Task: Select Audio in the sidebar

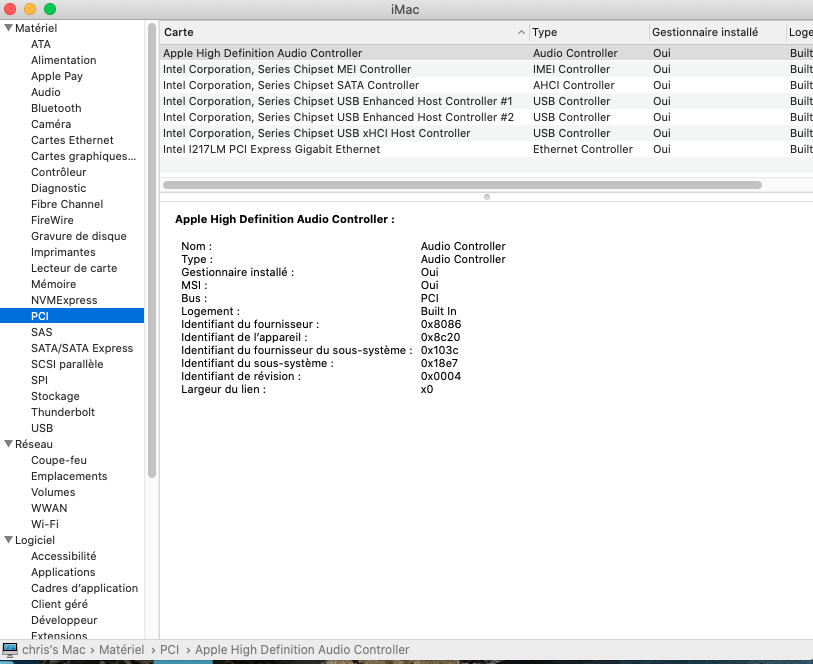Action: [46, 92]
